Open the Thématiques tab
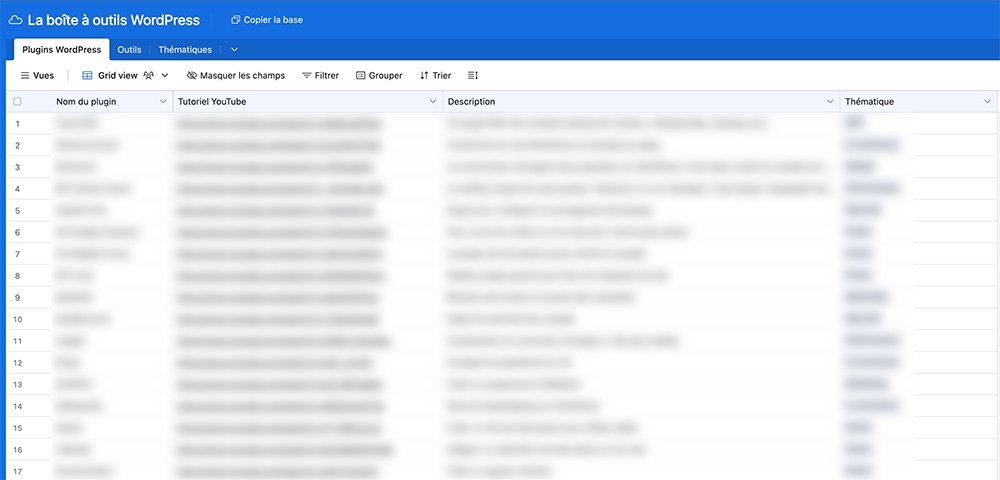 point(185,50)
